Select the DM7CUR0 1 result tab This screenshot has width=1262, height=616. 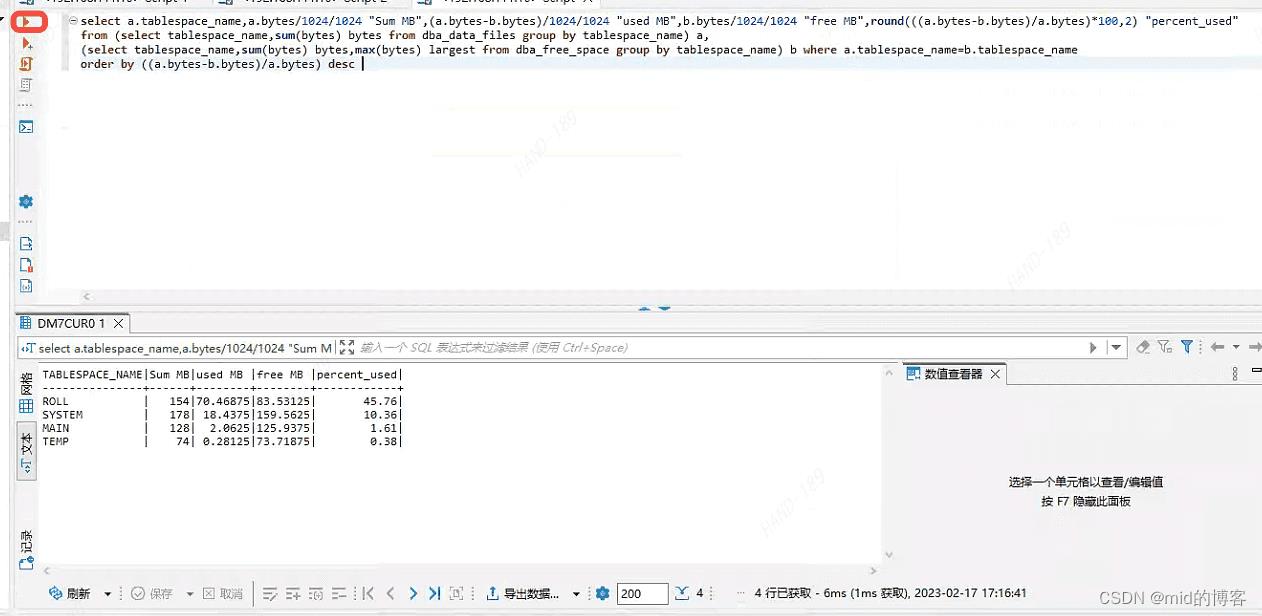click(x=63, y=324)
